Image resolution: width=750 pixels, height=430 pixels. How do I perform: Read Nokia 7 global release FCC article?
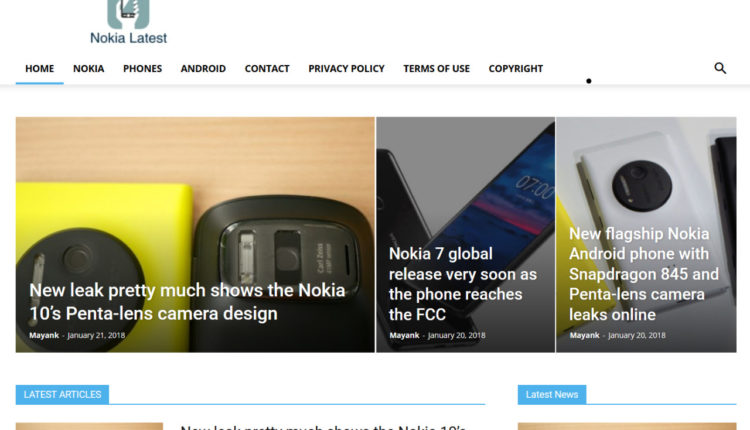[x=463, y=284]
